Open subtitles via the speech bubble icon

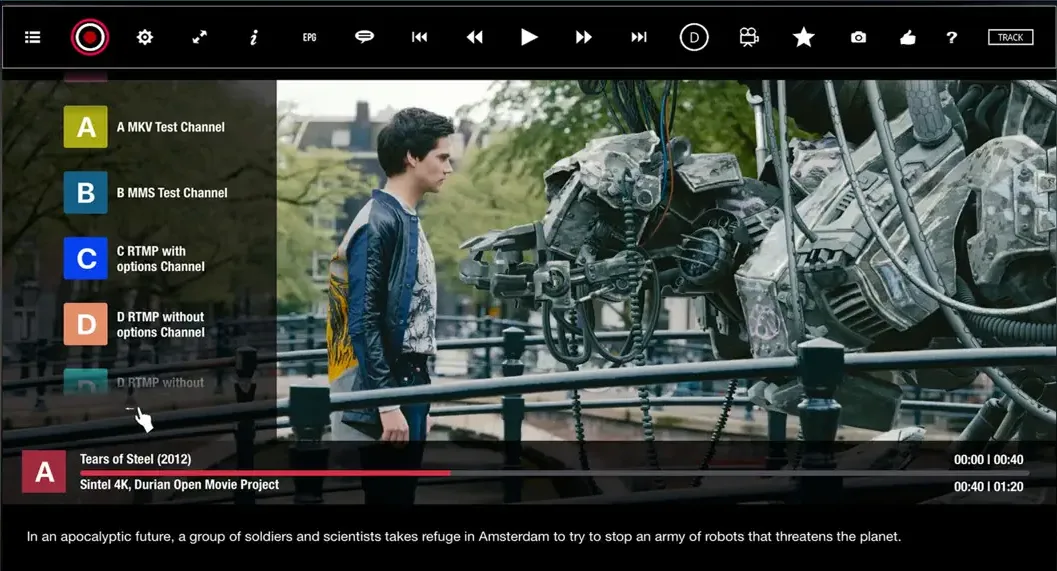pos(364,36)
